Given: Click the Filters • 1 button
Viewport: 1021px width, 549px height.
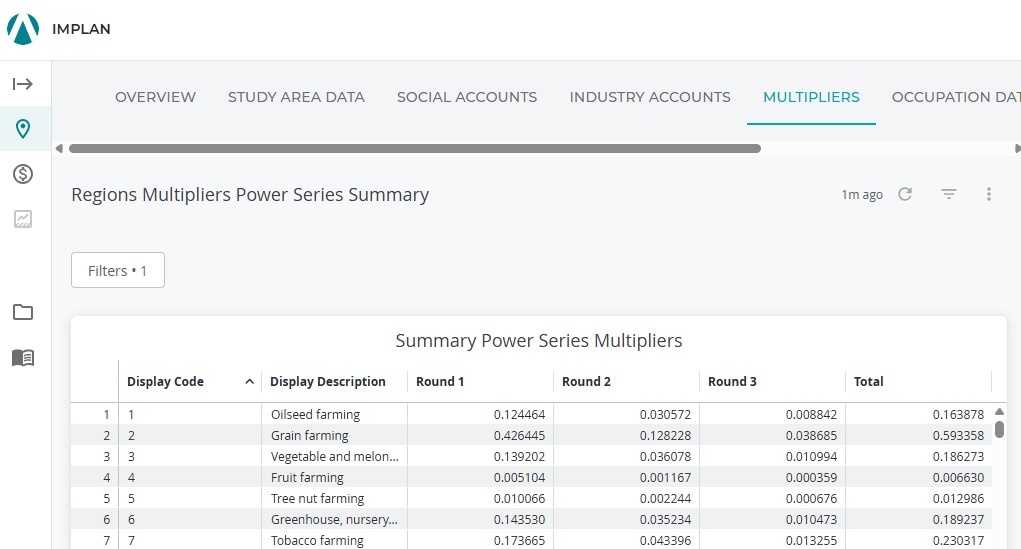Looking at the screenshot, I should [x=118, y=271].
